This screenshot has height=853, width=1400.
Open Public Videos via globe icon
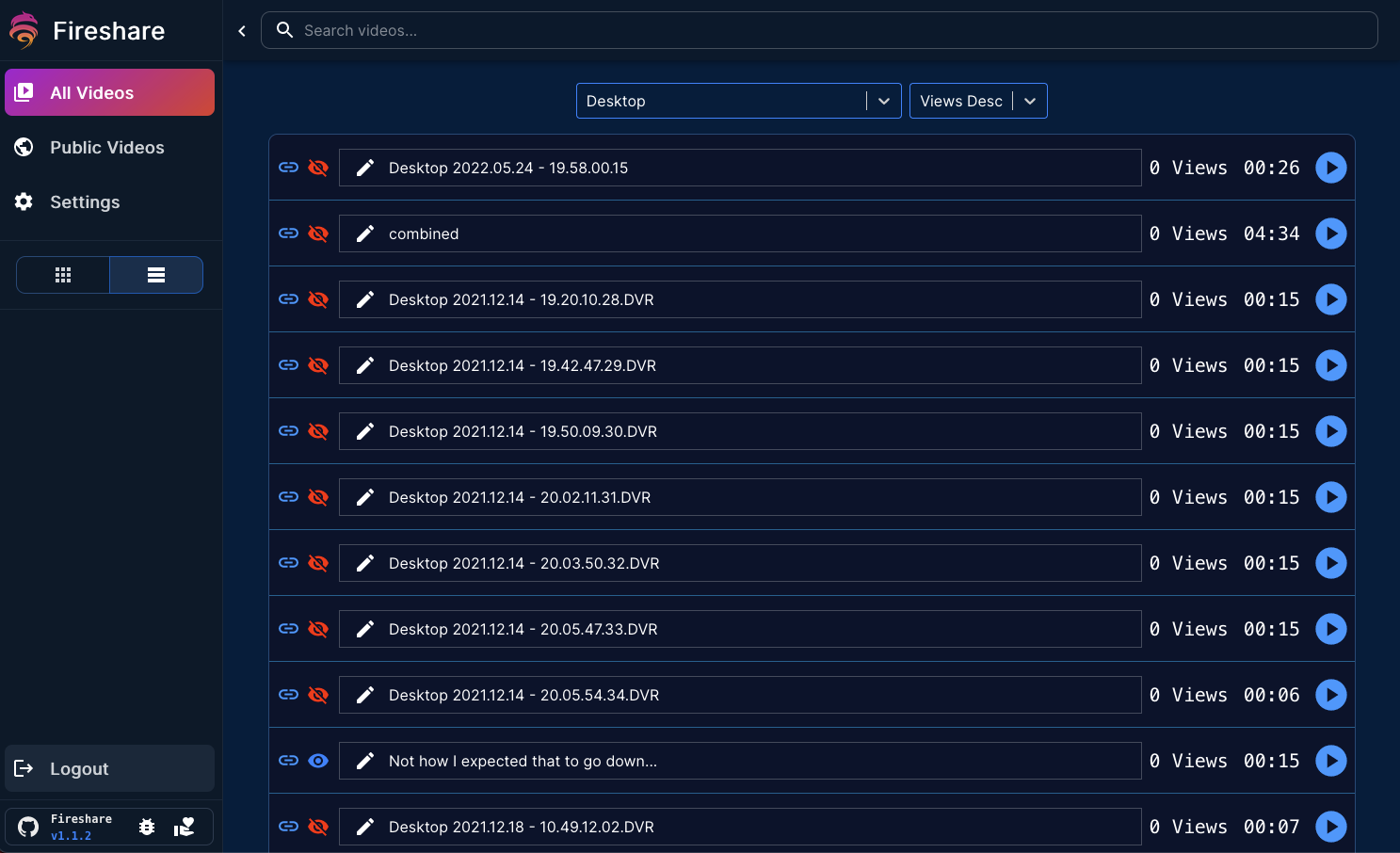pos(23,148)
